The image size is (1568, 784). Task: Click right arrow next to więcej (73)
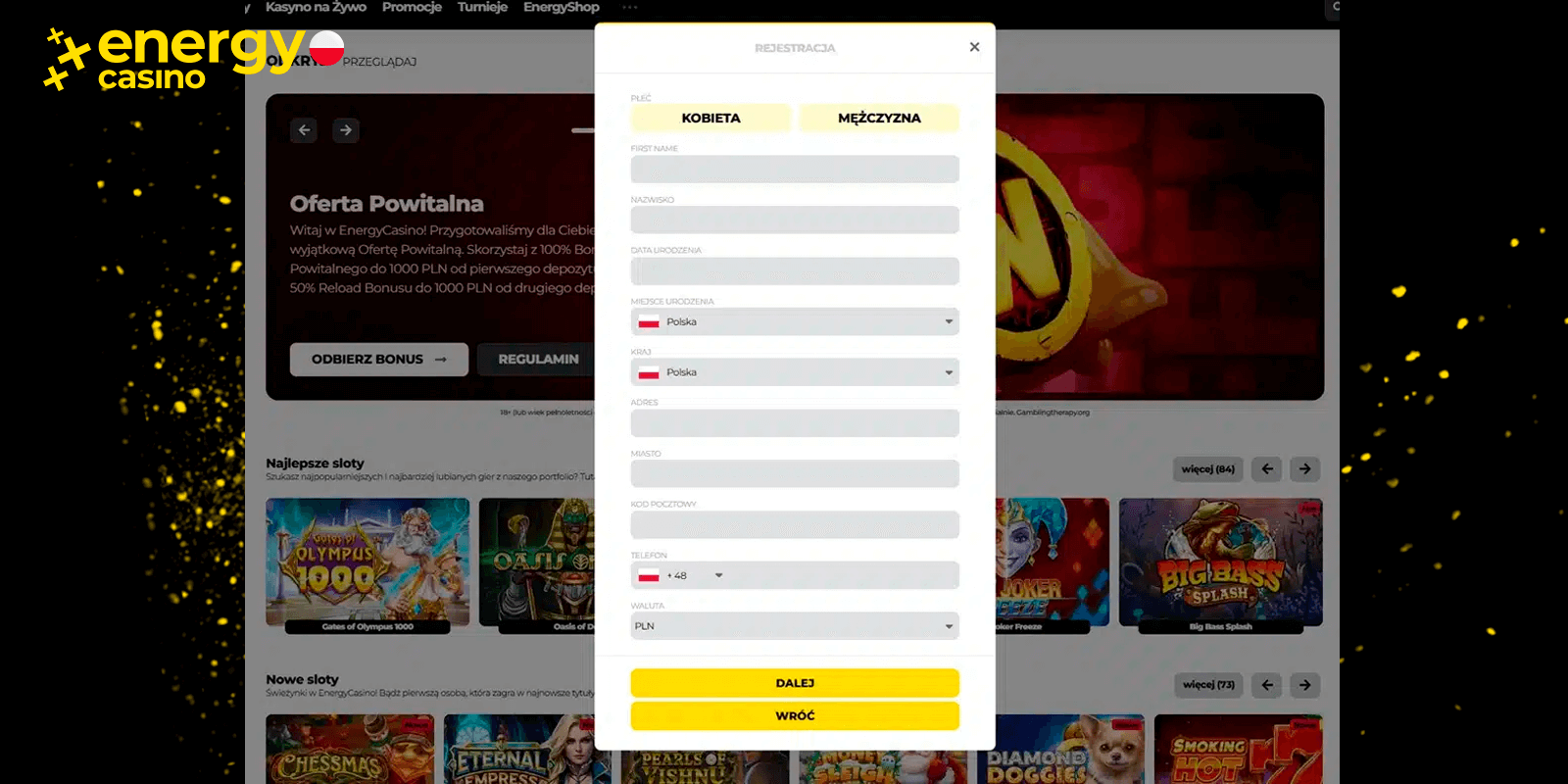point(1305,685)
